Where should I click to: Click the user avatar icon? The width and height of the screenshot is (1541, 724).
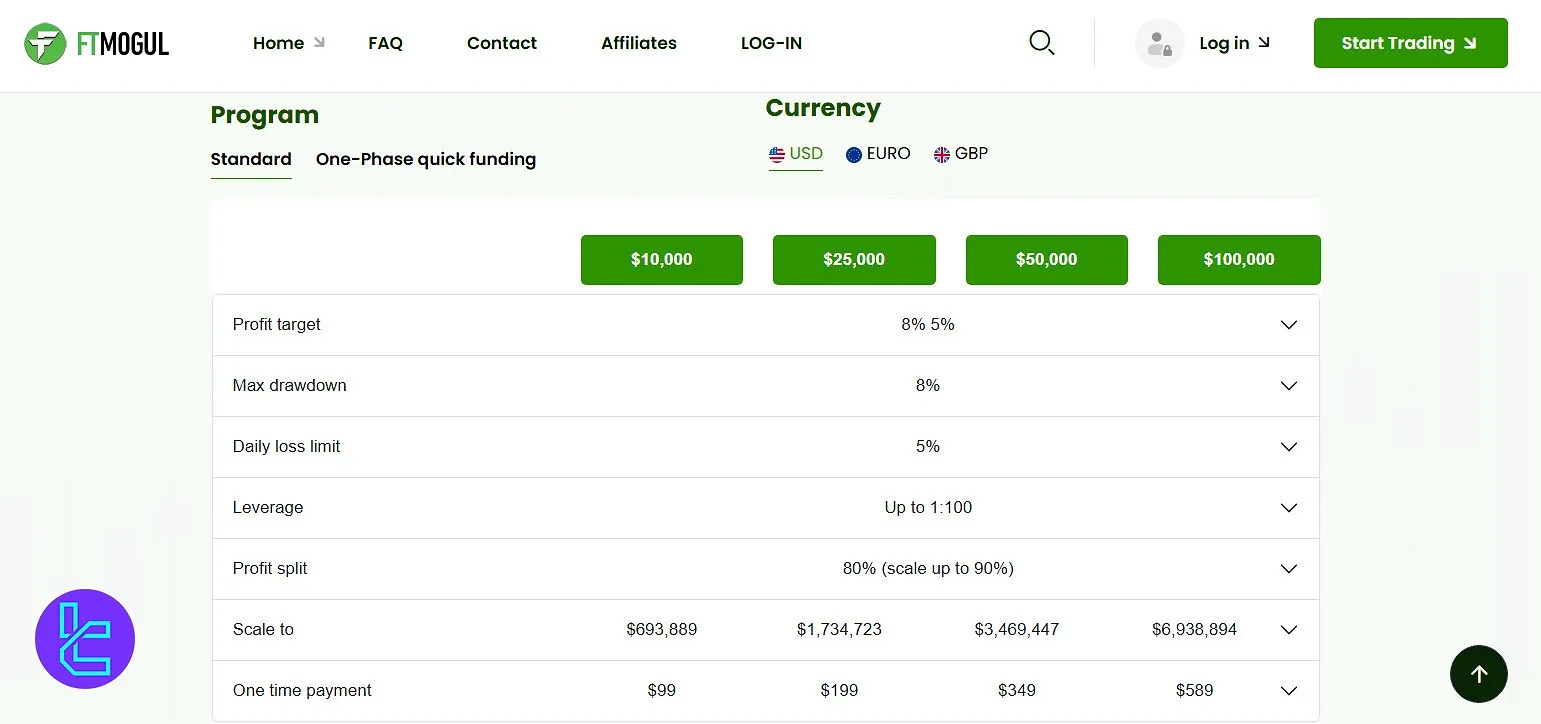tap(1159, 43)
